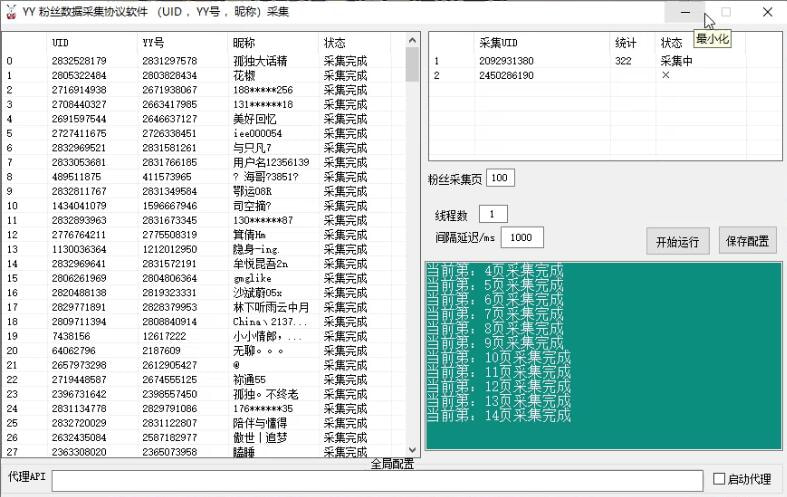Enable the 启动代理 checkbox
Image resolution: width=787 pixels, height=497 pixels.
719,478
